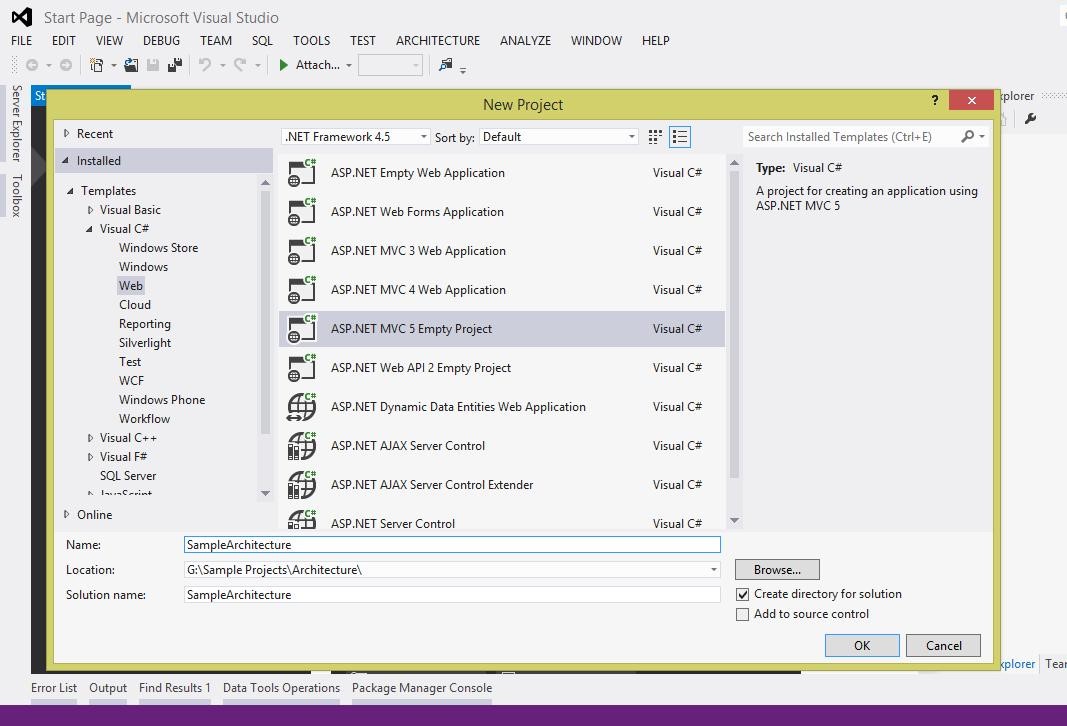The image size is (1067, 726).
Task: Expand the Visual C++ templates node
Action: [x=90, y=437]
